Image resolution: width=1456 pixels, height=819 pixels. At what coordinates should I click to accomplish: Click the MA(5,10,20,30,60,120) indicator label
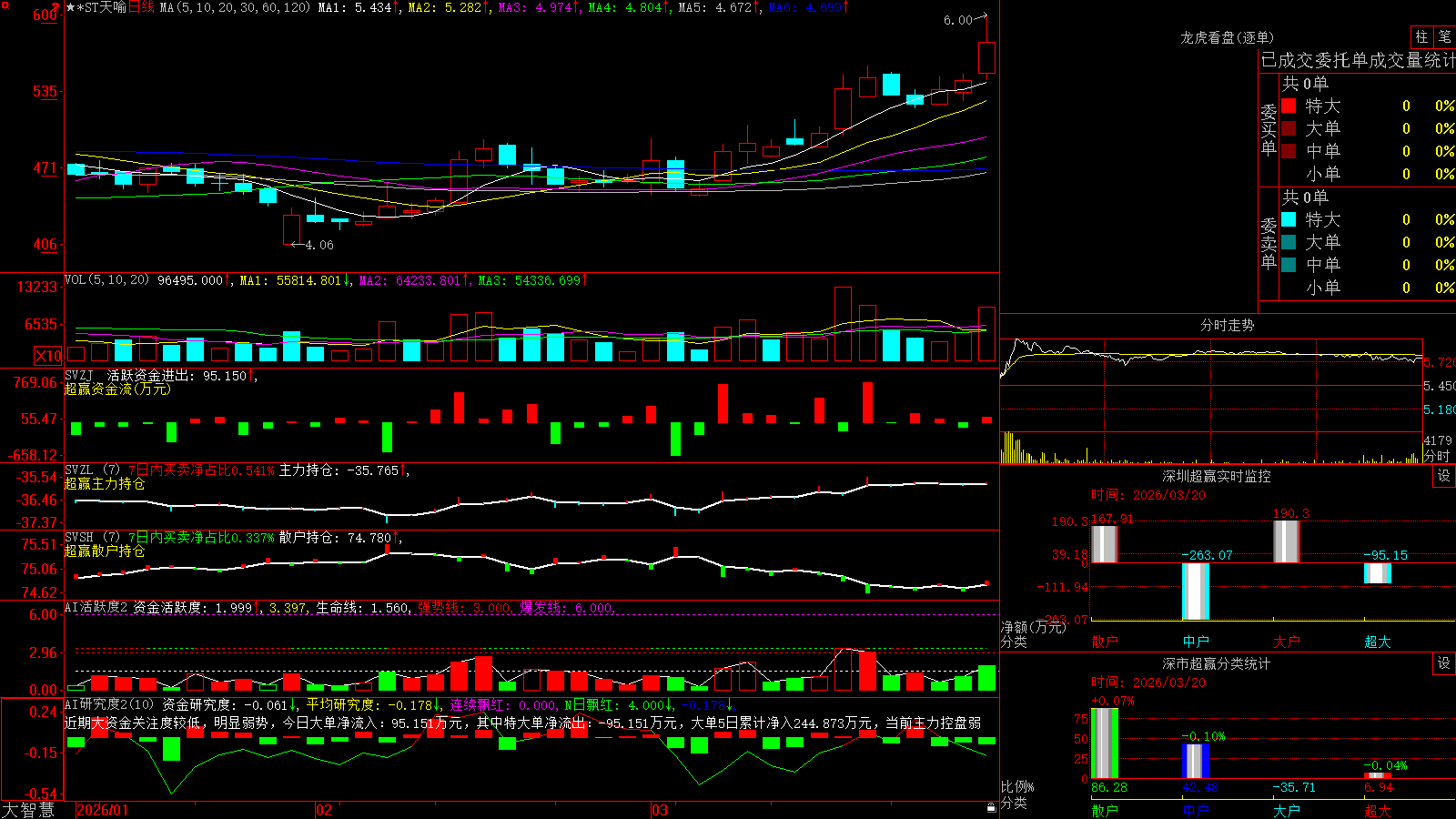coord(235,7)
